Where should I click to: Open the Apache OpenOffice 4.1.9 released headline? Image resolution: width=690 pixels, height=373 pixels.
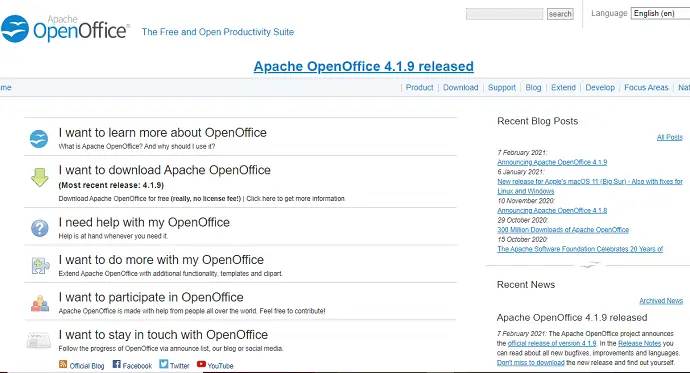coord(363,66)
